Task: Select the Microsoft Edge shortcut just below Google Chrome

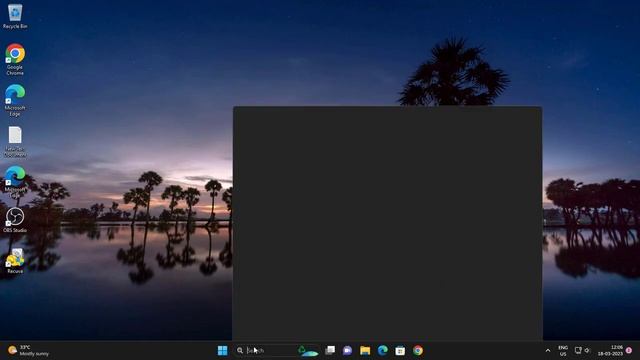Action: coord(15,100)
